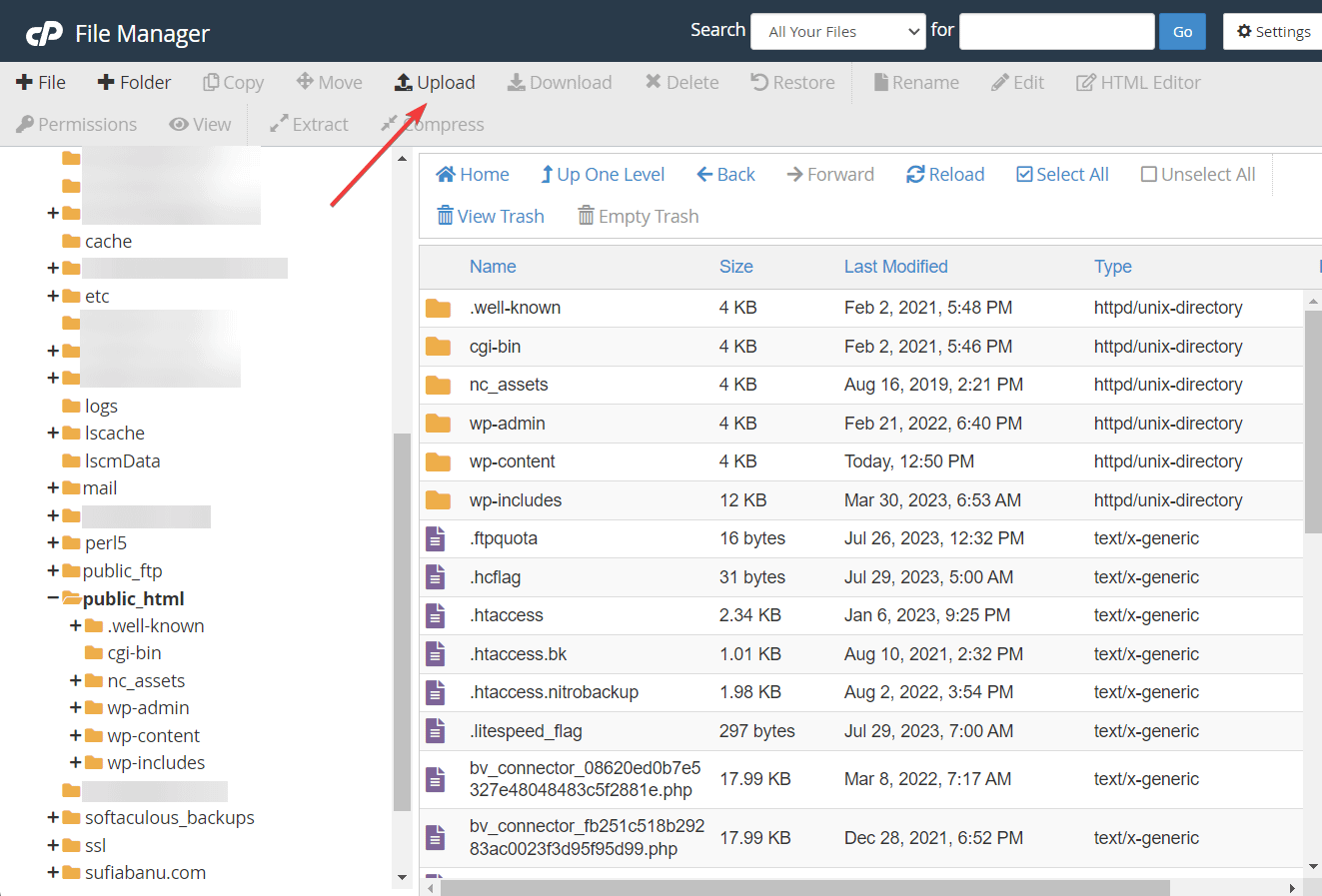Click the Reload icon
The width and height of the screenshot is (1322, 896).
tap(943, 174)
